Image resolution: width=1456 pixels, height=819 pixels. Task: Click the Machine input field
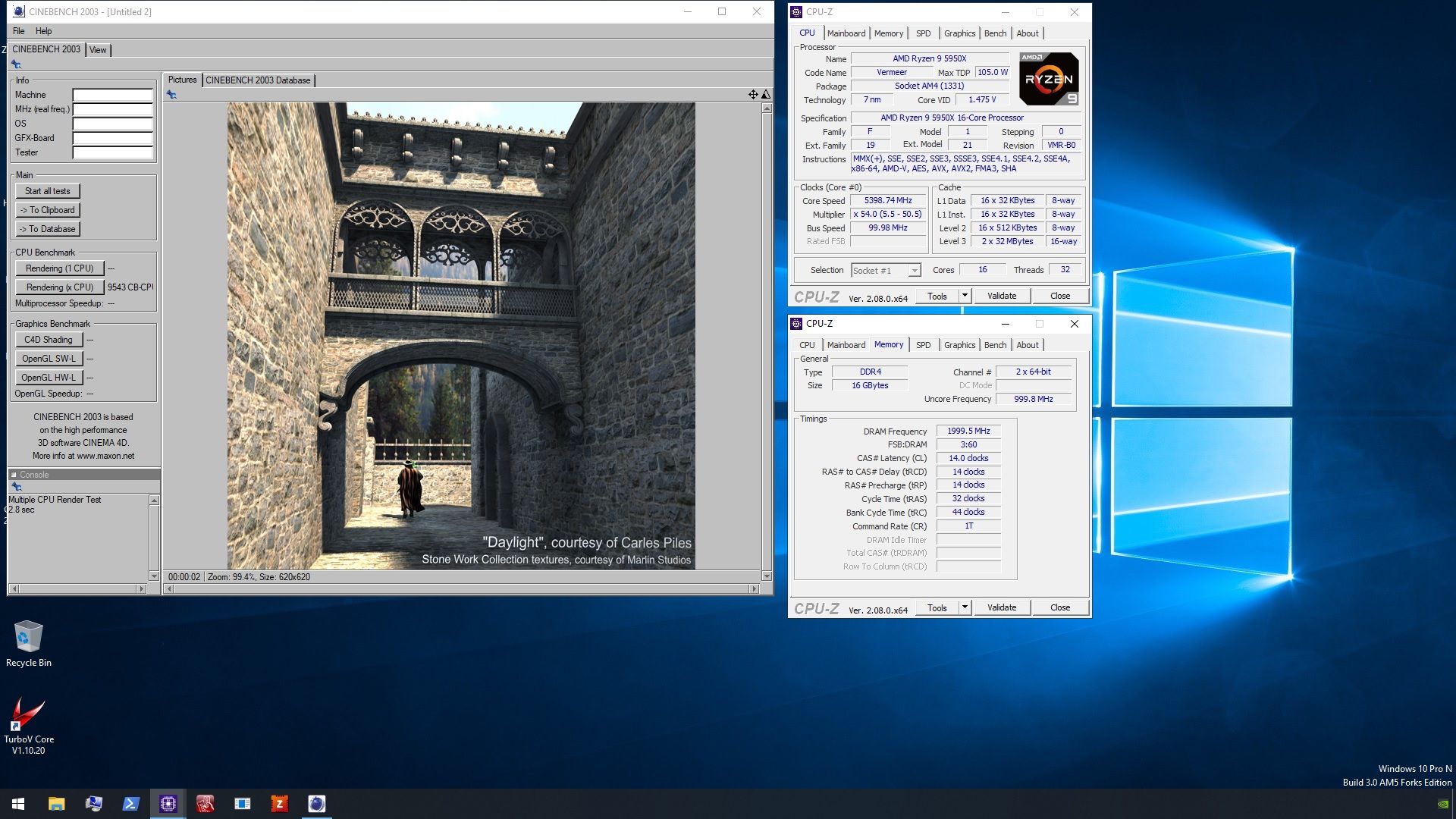click(112, 95)
